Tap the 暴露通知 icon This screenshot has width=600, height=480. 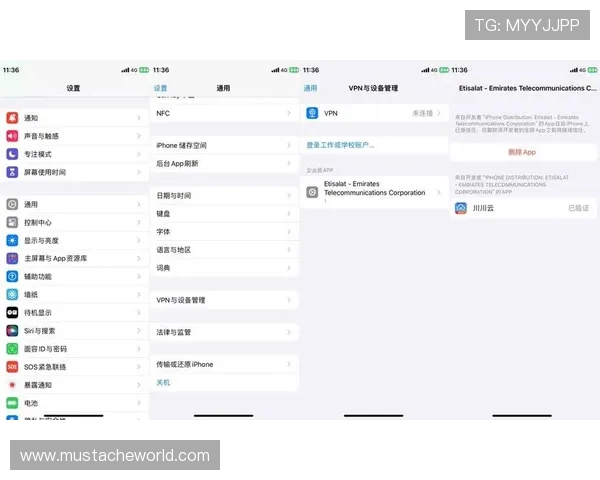click(x=12, y=385)
